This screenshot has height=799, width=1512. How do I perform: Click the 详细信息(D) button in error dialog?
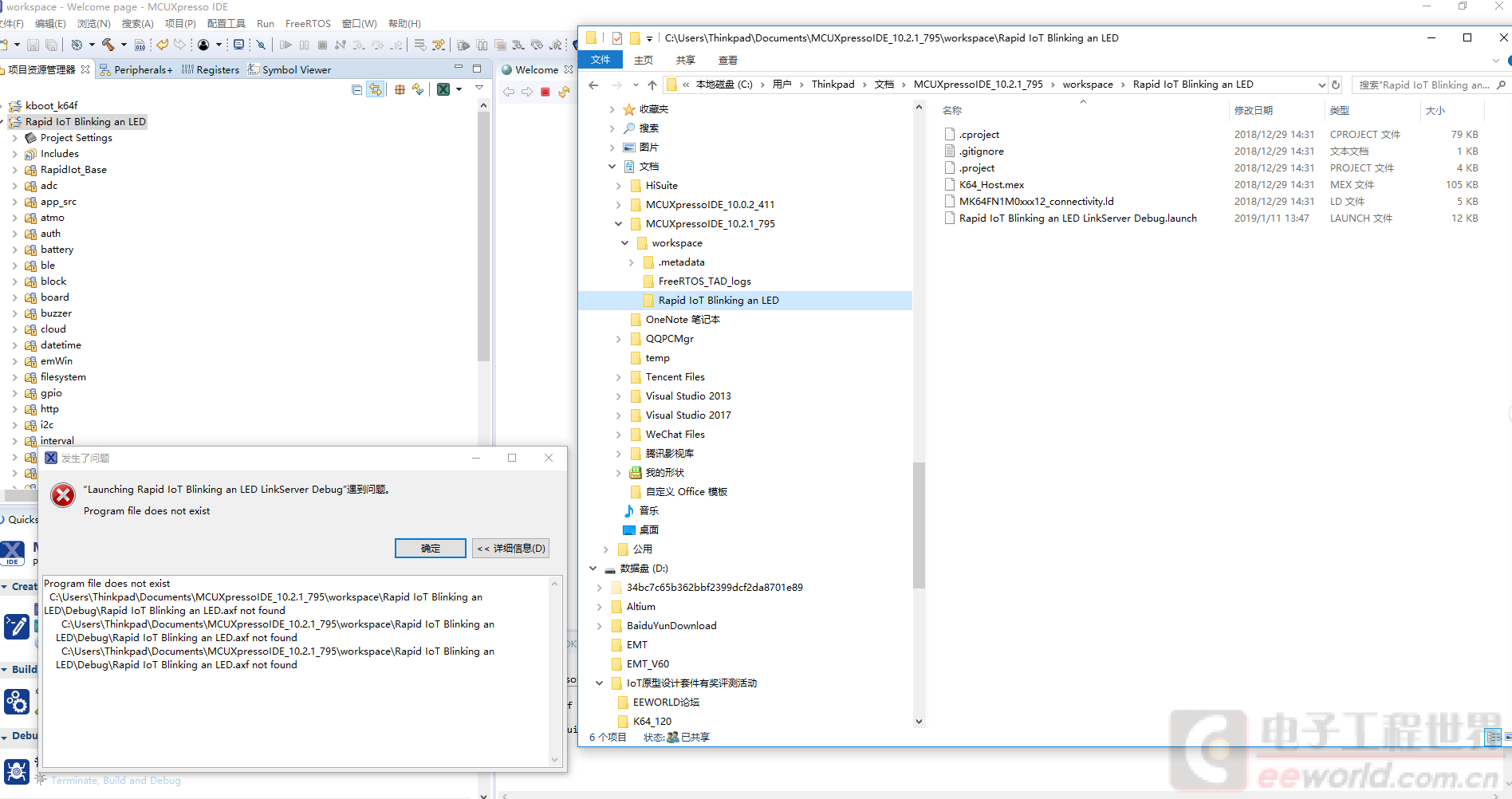point(511,549)
